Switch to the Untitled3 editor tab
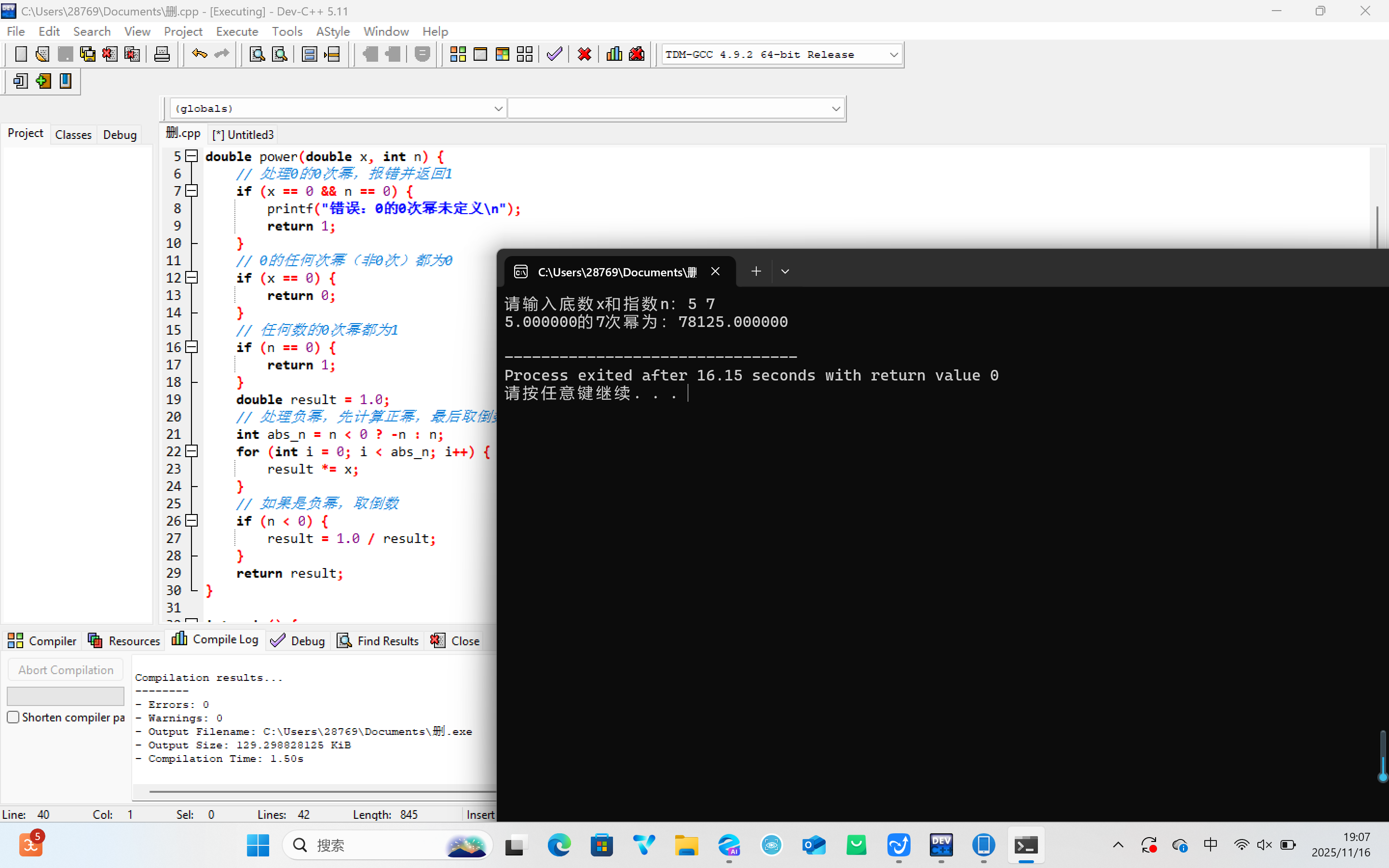The image size is (1389, 868). [244, 135]
